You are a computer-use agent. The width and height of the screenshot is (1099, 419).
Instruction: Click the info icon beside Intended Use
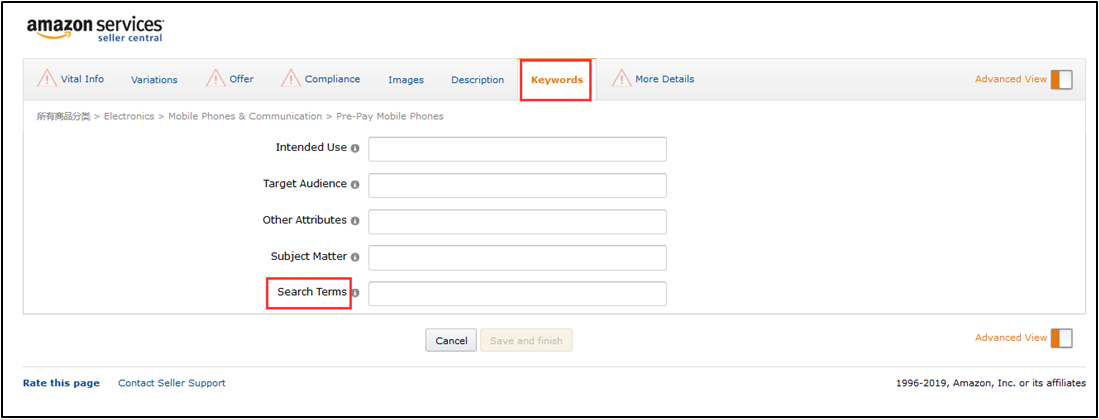click(x=355, y=148)
